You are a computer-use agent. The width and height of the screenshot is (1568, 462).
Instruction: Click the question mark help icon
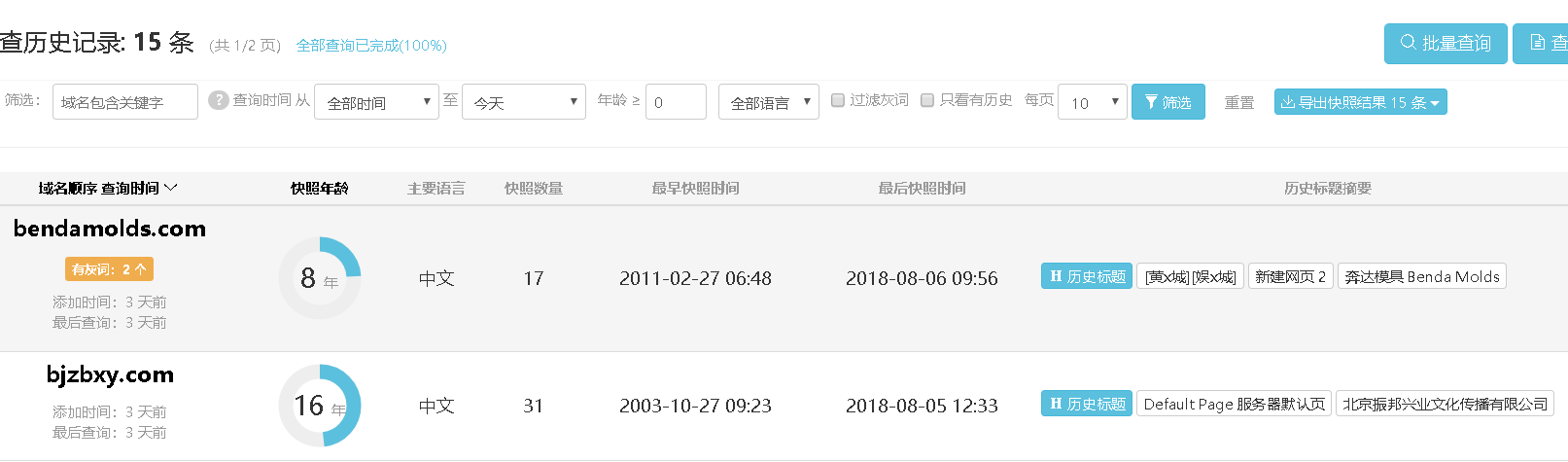point(219,100)
